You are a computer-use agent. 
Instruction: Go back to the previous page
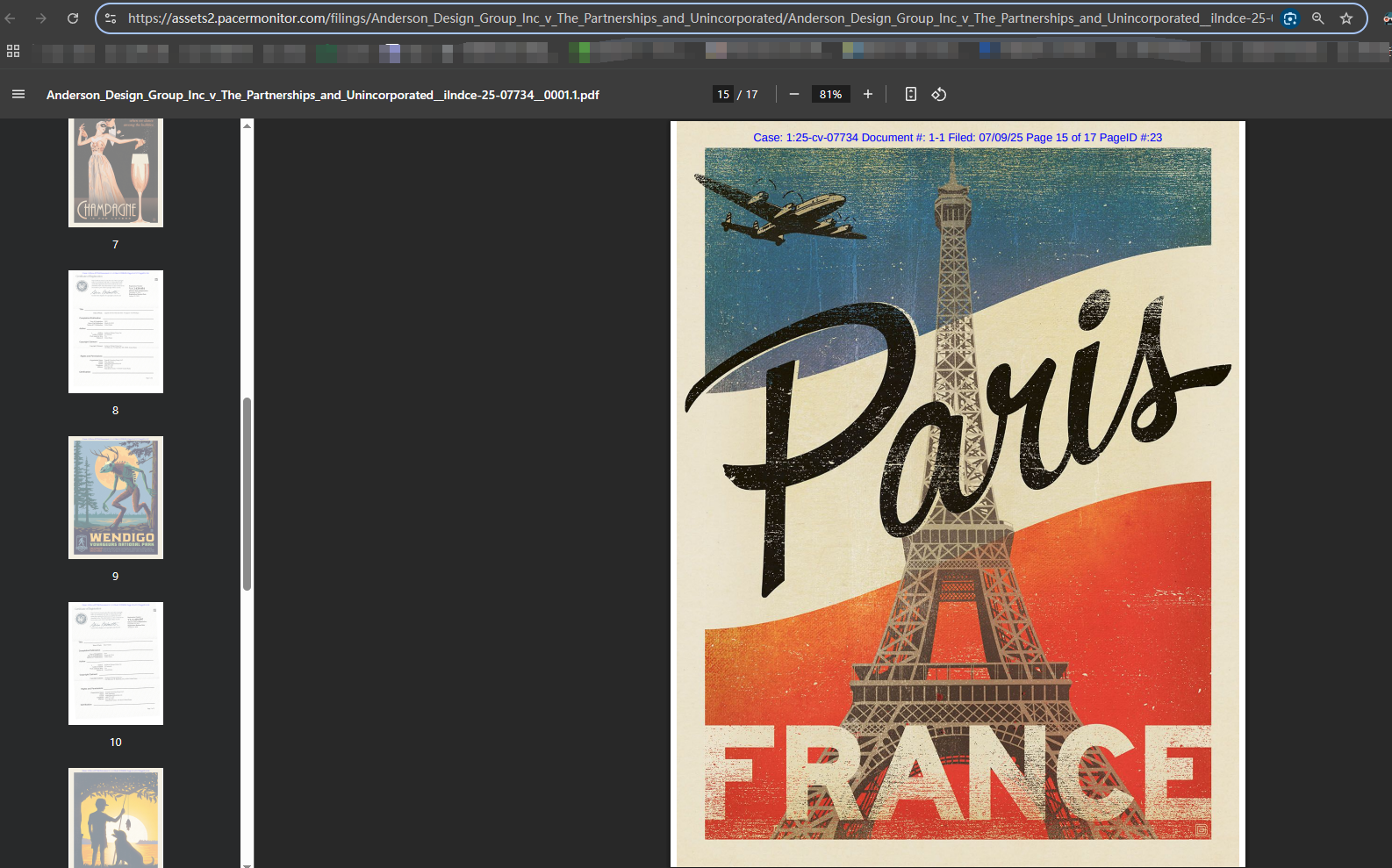[x=11, y=18]
